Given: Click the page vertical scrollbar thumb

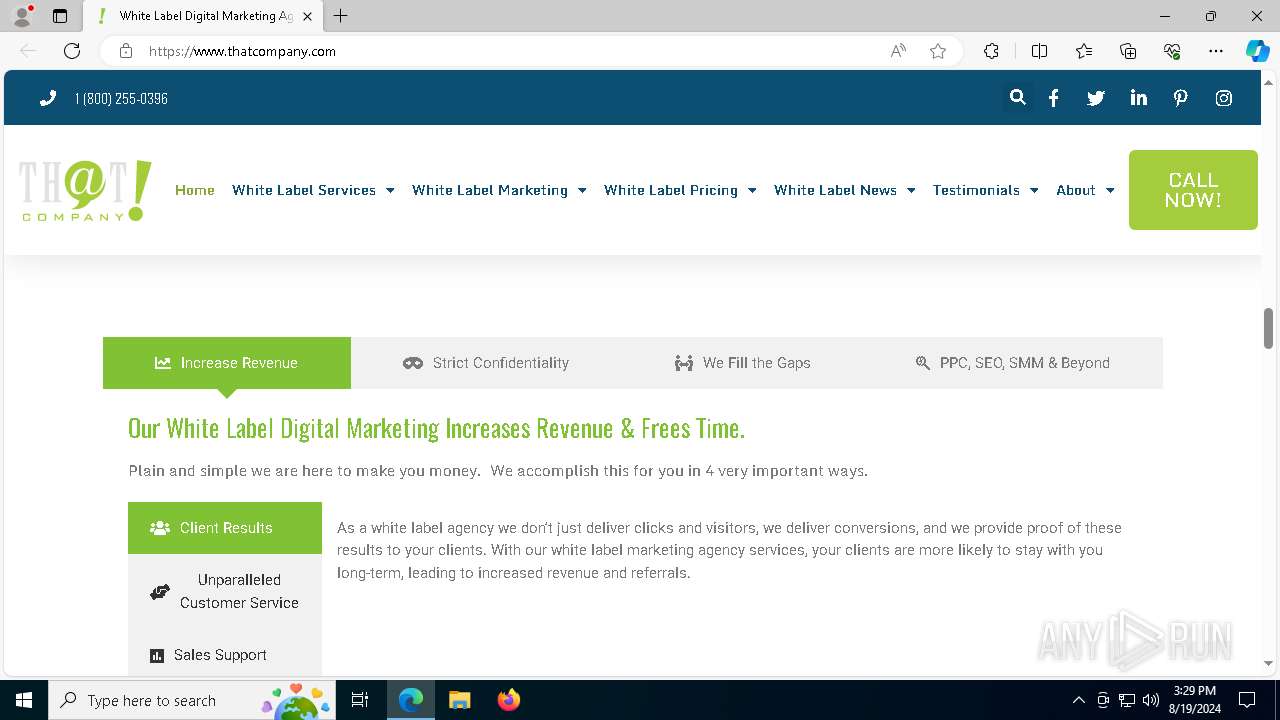Looking at the screenshot, I should [1268, 328].
